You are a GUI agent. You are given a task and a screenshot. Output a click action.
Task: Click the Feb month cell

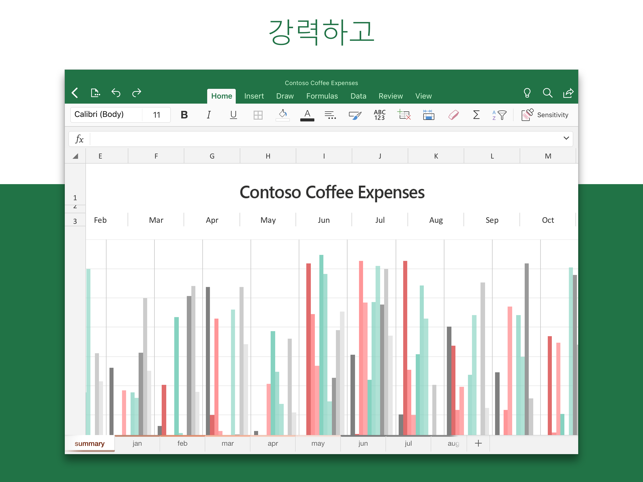100,220
